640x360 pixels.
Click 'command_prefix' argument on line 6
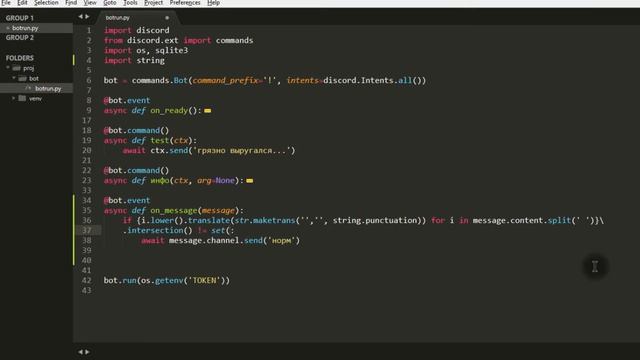coord(225,80)
